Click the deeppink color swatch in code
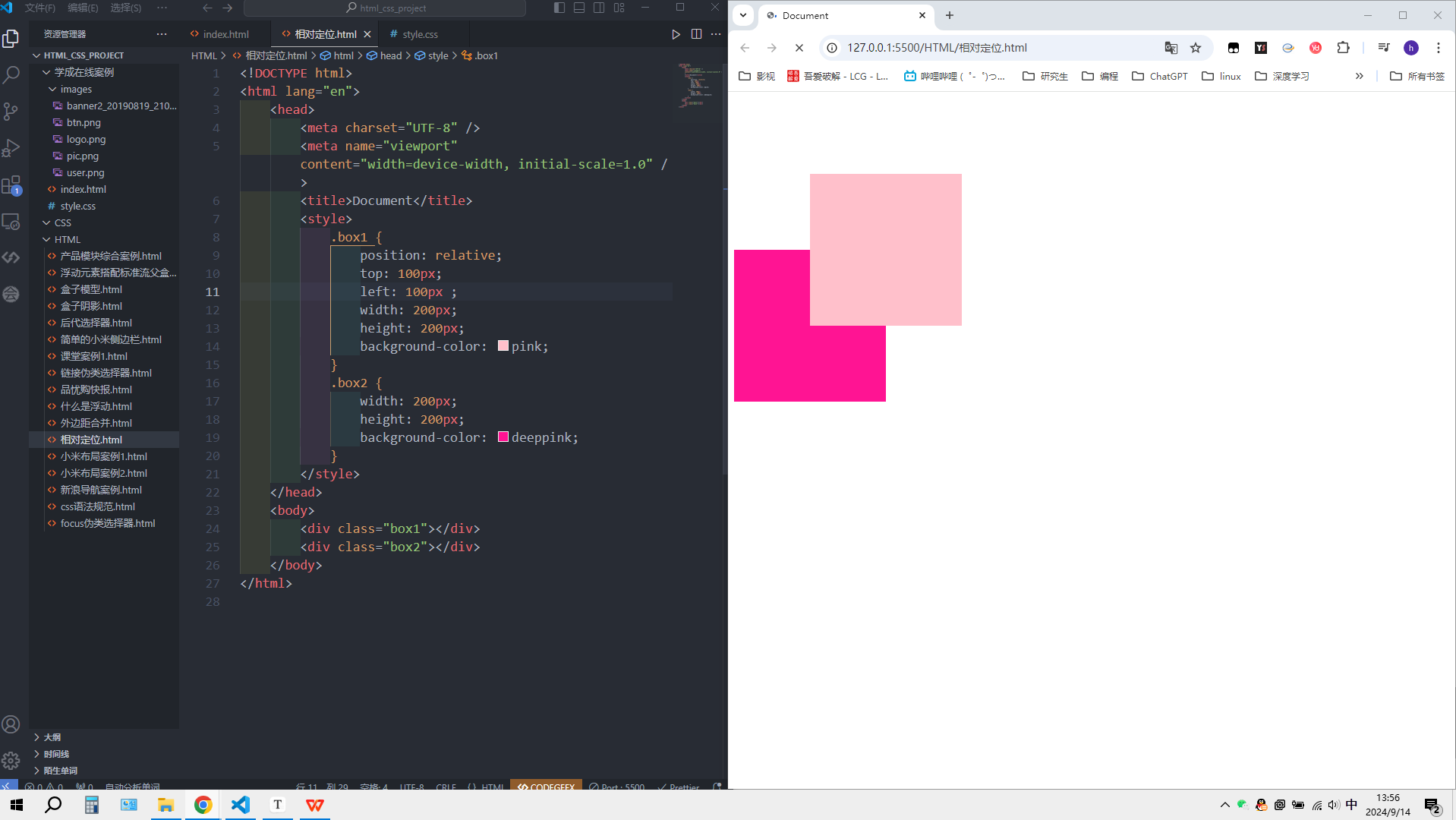The image size is (1456, 820). pos(503,437)
